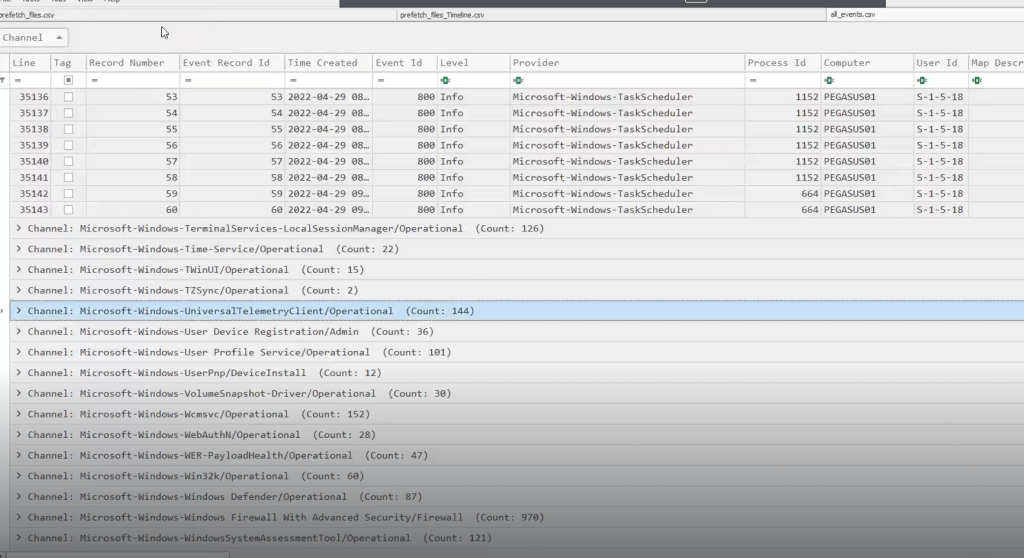Sort by the Computer column header
The width and height of the screenshot is (1024, 558).
click(x=867, y=63)
